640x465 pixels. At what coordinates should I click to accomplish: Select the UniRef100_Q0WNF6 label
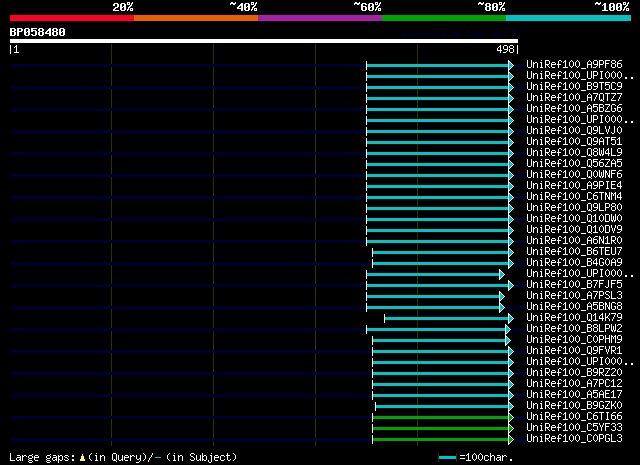(574, 175)
